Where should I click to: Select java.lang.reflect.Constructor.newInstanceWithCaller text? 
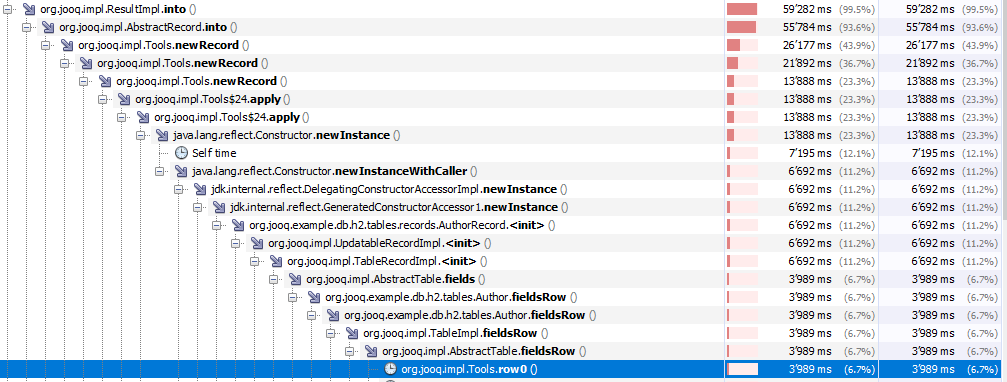tap(334, 171)
